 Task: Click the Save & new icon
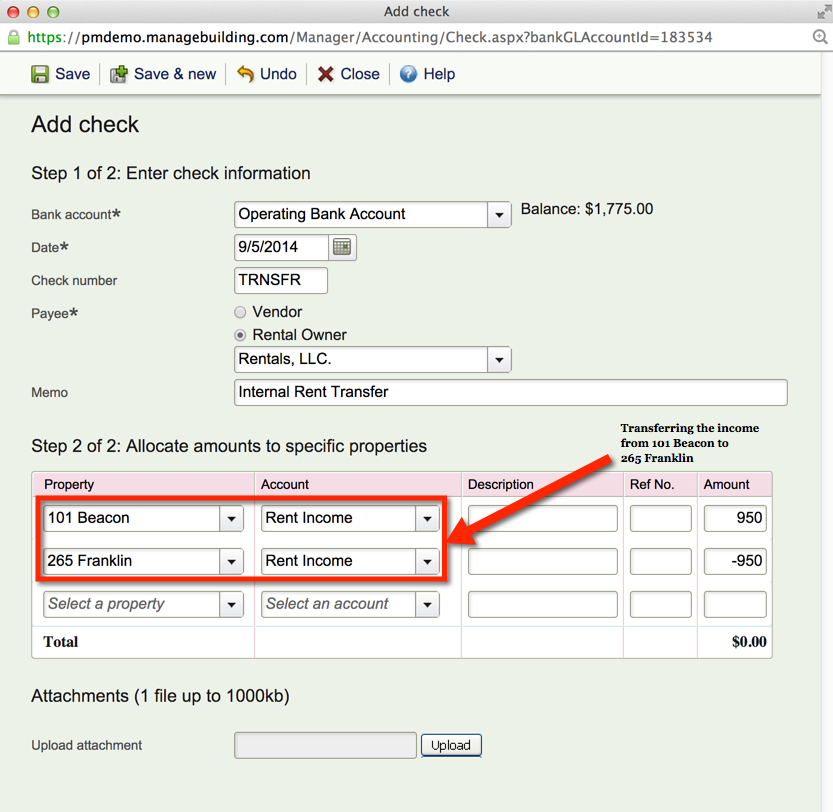coord(119,74)
